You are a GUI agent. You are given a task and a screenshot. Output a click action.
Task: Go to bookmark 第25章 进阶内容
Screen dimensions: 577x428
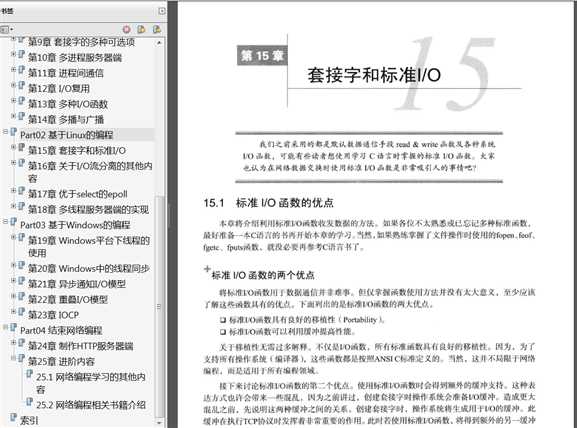coord(61,361)
